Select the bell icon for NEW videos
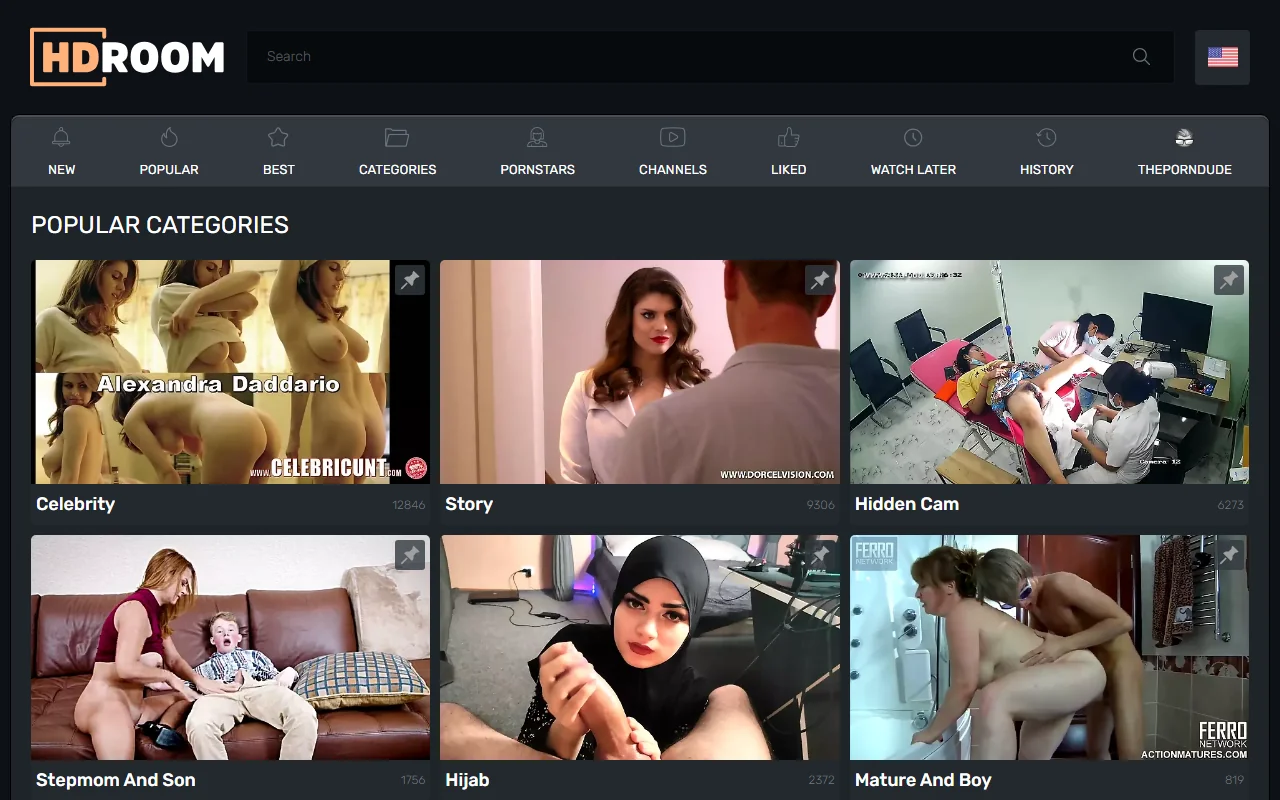 pyautogui.click(x=61, y=137)
